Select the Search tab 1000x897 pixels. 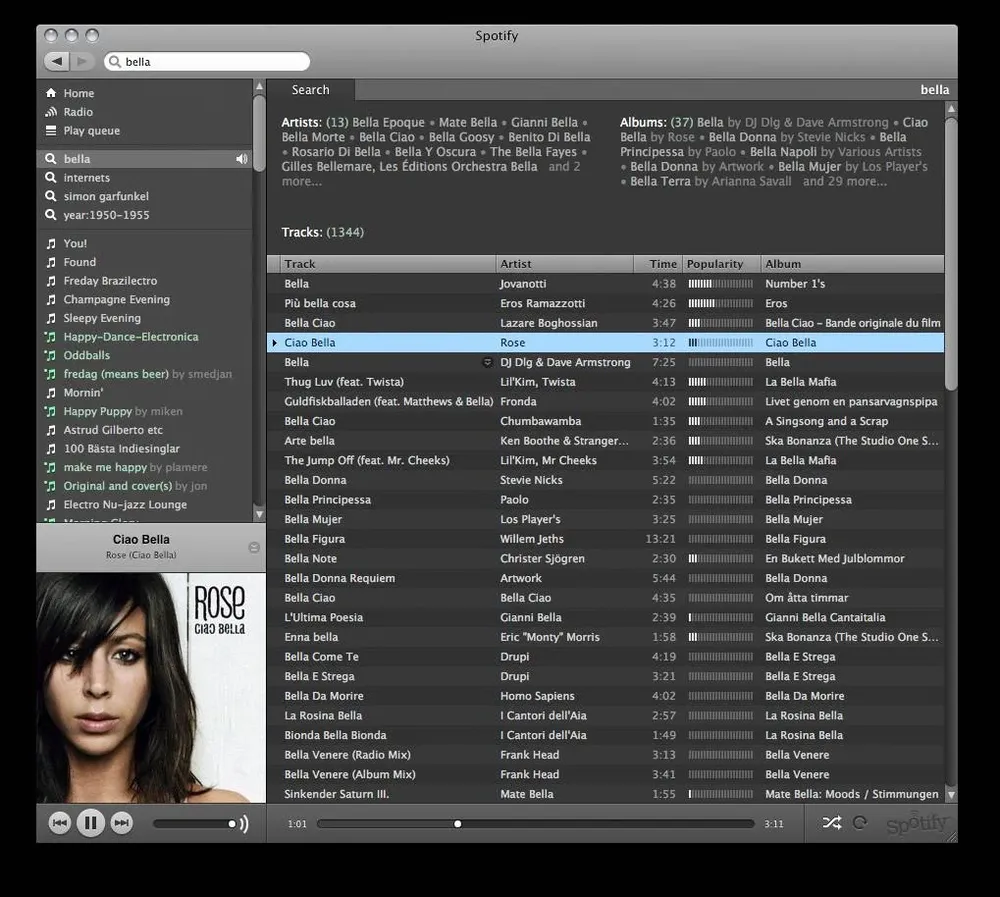click(310, 90)
